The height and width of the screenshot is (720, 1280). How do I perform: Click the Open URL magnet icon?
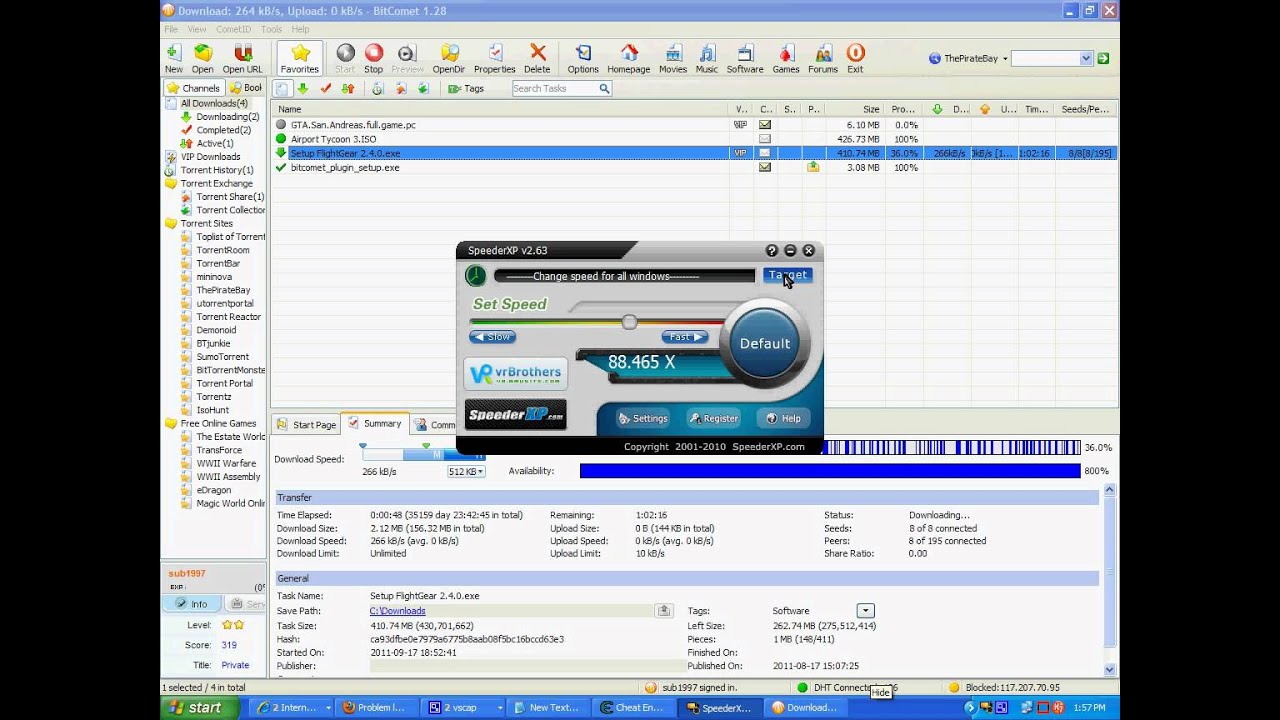(x=242, y=58)
